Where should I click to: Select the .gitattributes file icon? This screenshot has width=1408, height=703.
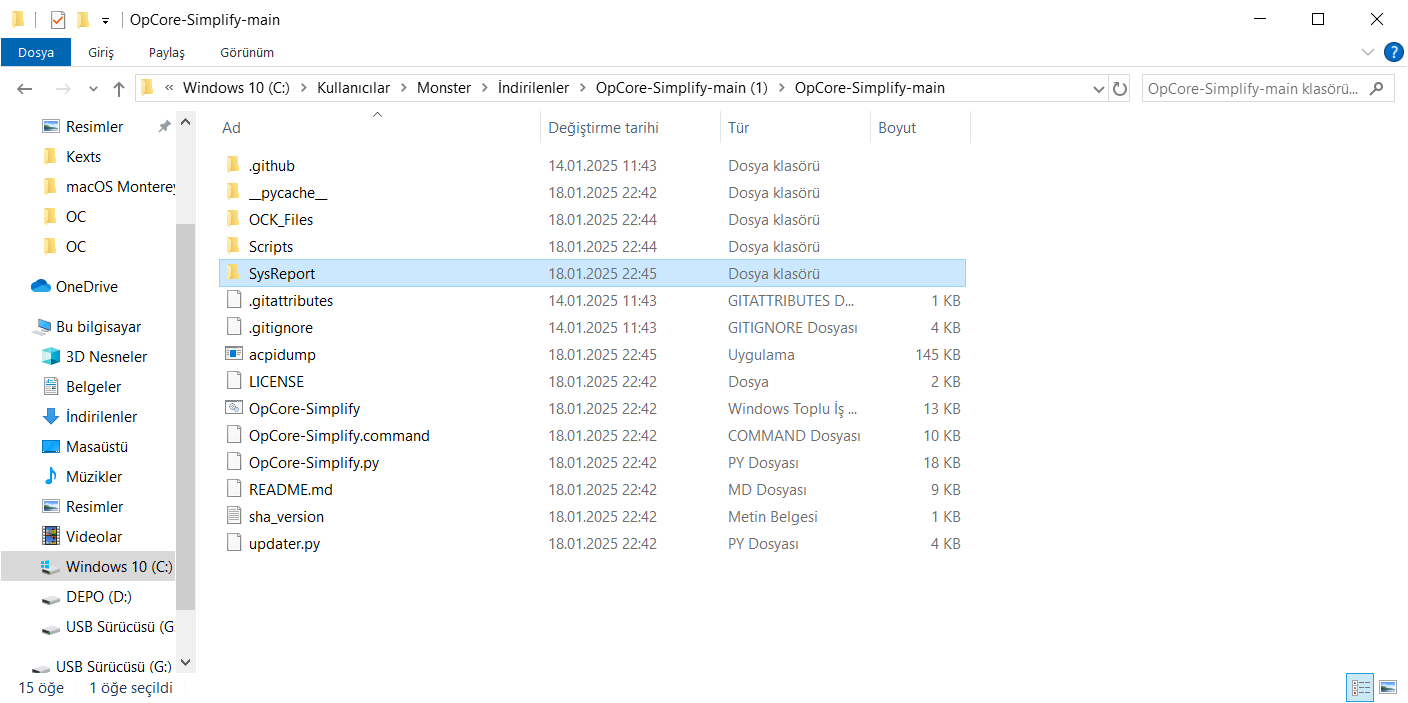pos(233,300)
